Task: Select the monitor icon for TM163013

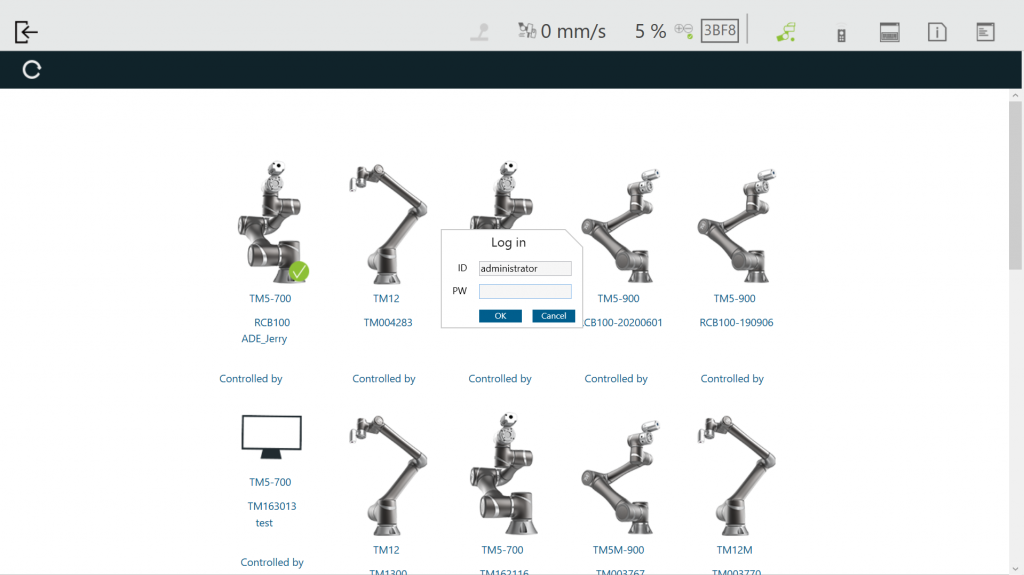Action: pos(271,438)
